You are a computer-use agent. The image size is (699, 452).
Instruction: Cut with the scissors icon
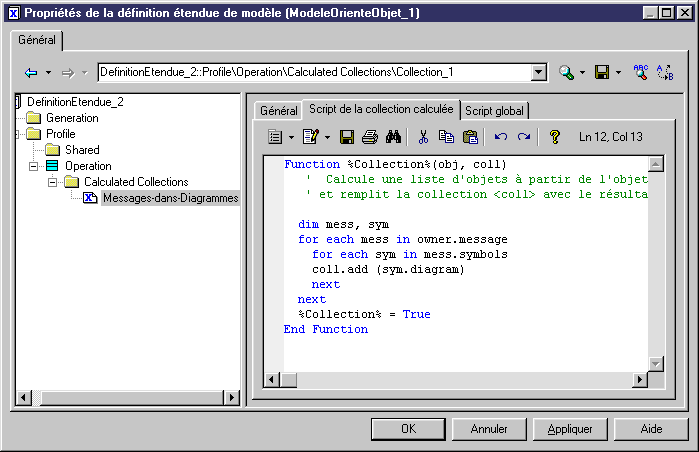point(423,137)
